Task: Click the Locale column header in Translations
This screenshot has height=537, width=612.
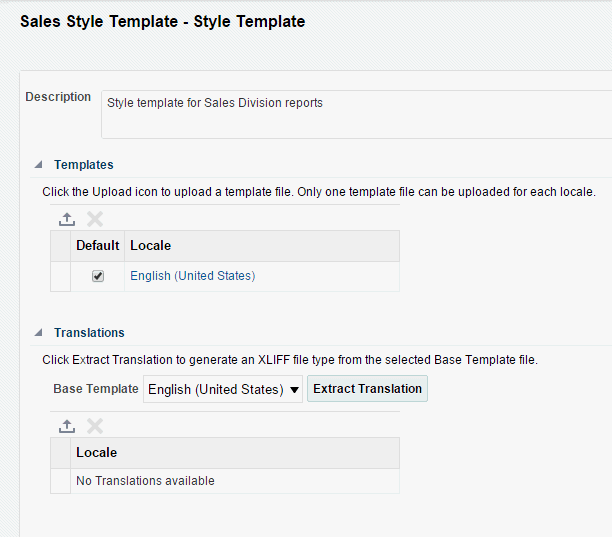Action: pyautogui.click(x=96, y=453)
